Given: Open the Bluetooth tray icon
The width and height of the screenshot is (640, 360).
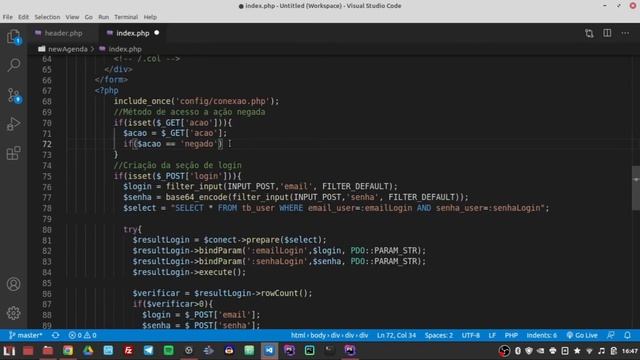Looking at the screenshot, I should [x=518, y=351].
